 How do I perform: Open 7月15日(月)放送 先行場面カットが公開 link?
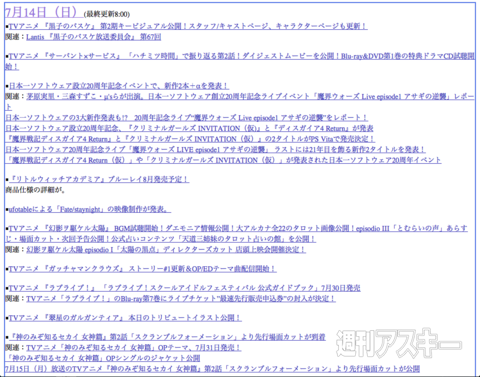[212, 369]
